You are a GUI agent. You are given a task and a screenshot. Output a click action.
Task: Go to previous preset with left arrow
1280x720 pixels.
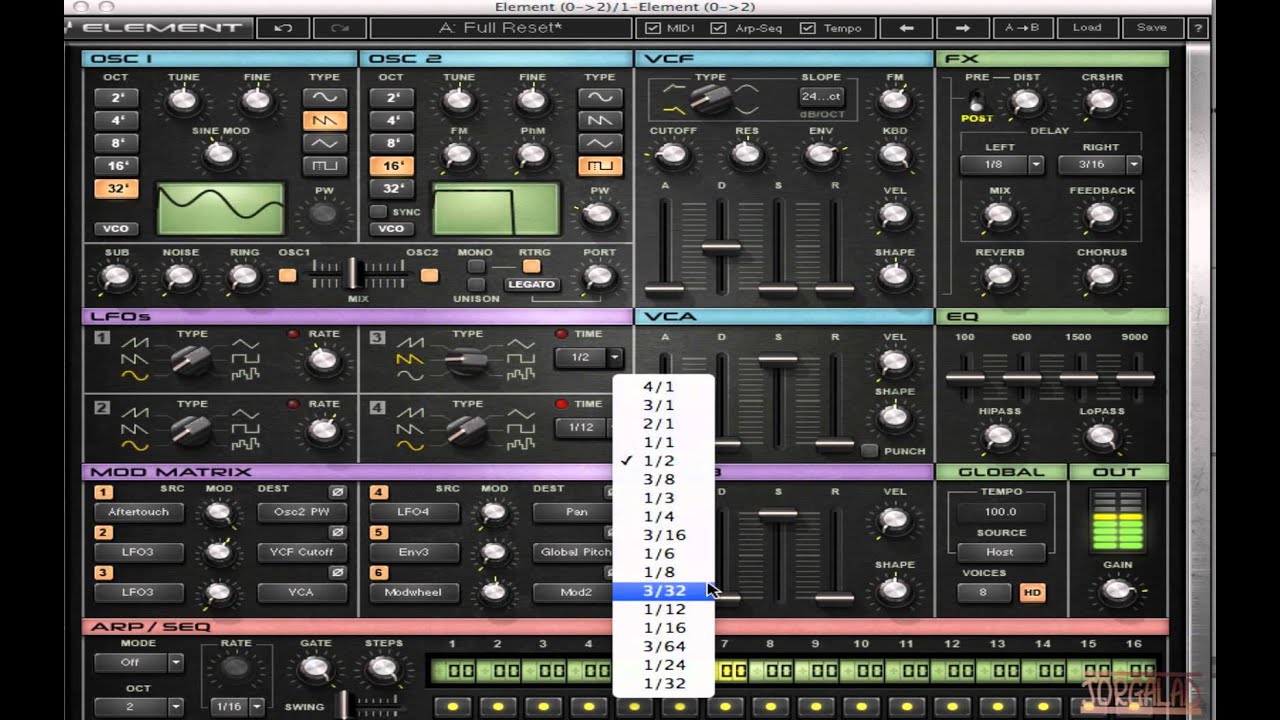(908, 28)
